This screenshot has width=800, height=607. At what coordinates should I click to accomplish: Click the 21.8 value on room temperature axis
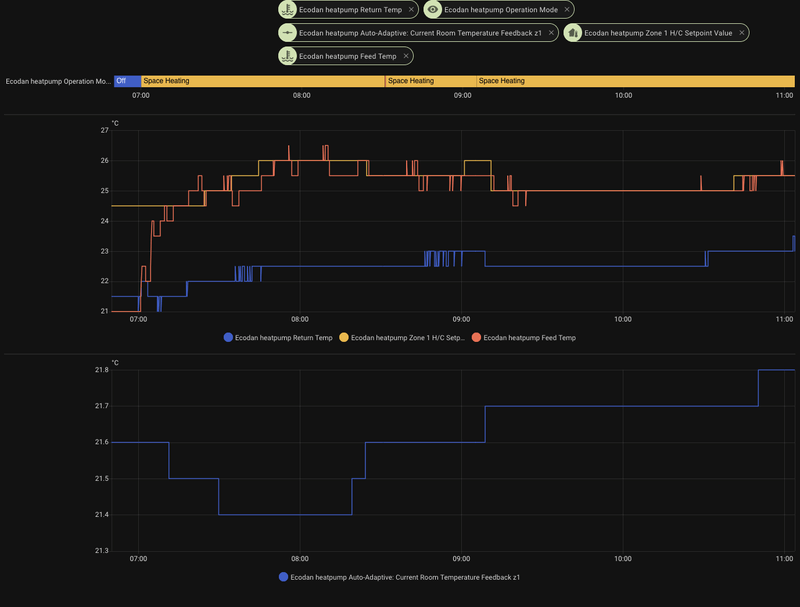pos(102,370)
